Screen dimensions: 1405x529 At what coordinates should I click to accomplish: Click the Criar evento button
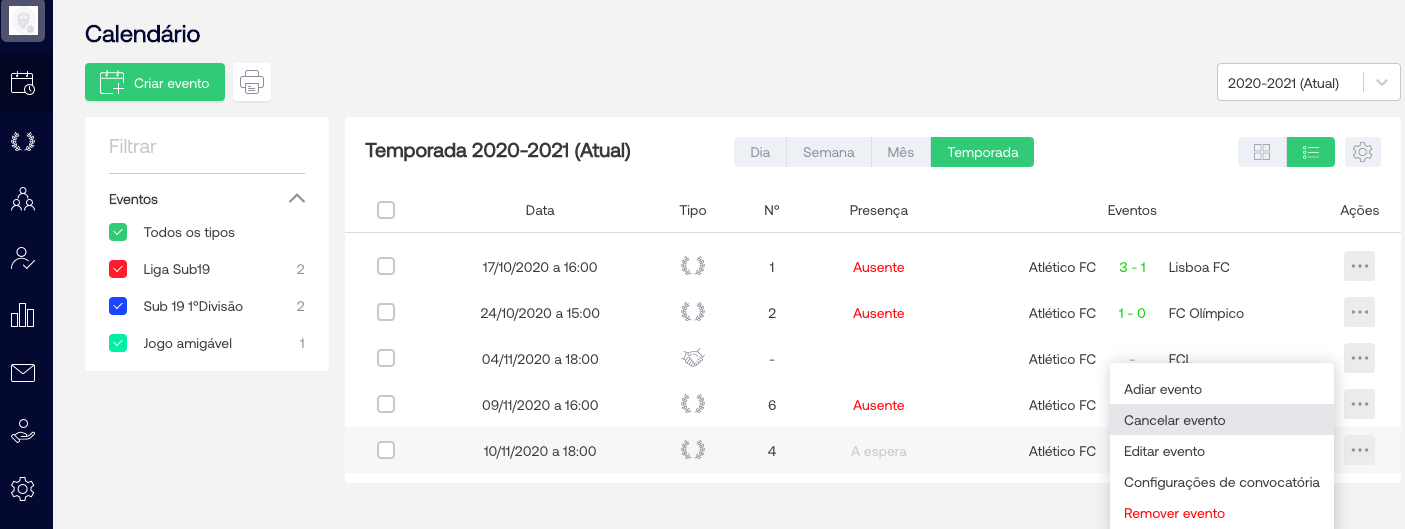(155, 83)
